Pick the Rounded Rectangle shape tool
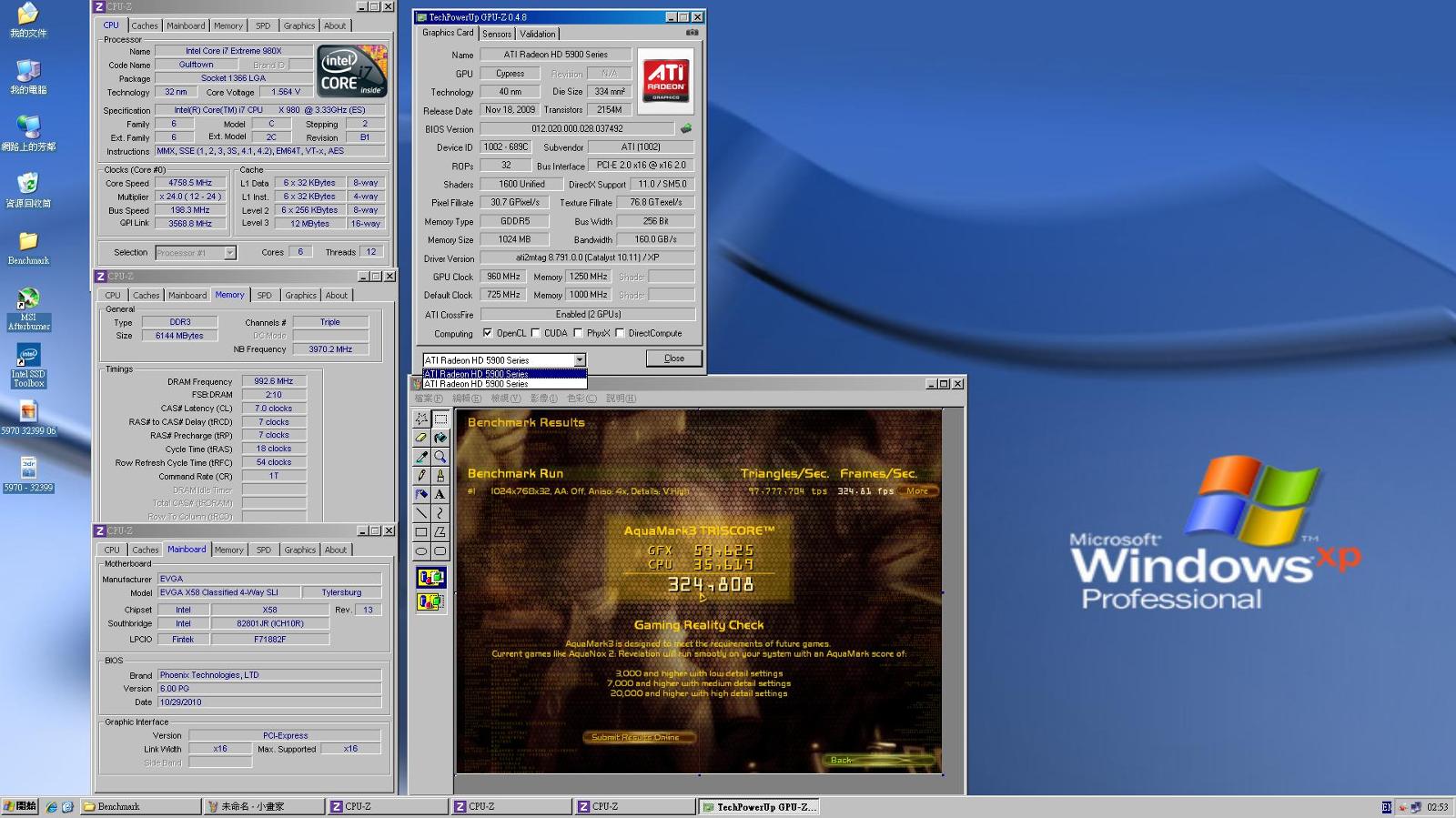1456x818 pixels. point(440,551)
